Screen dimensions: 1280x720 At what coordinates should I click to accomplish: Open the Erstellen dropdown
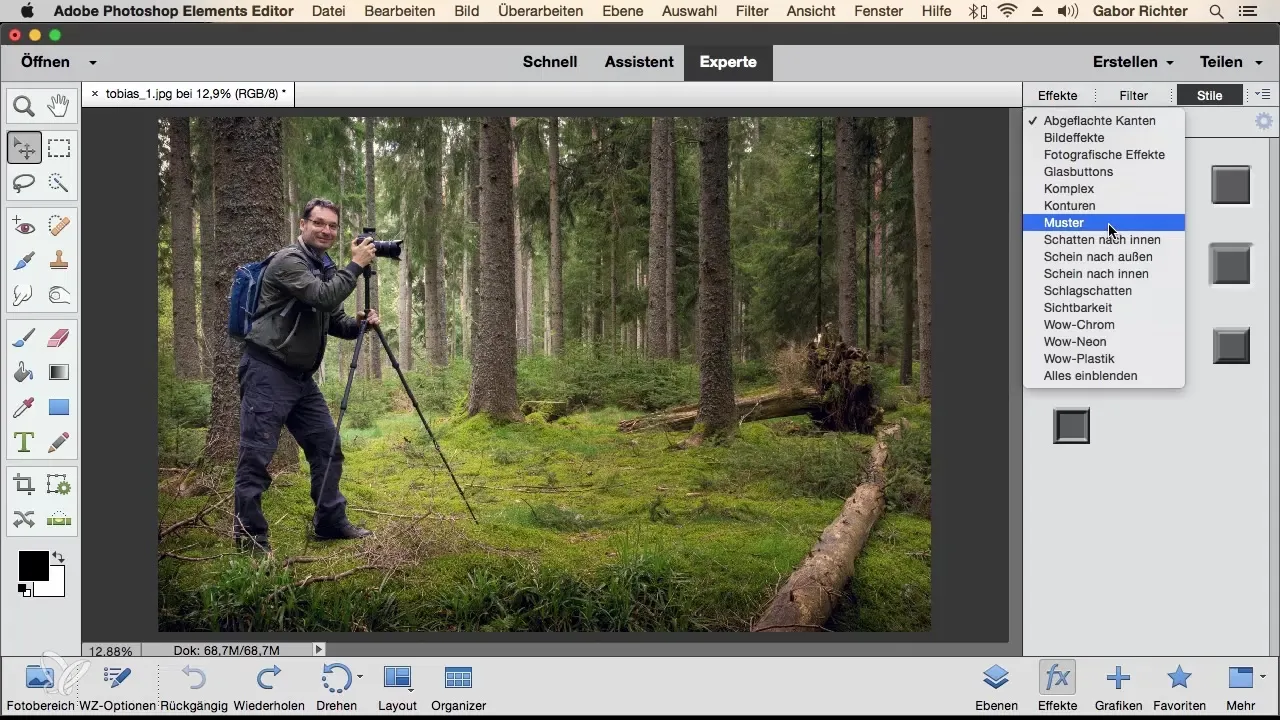coord(1133,62)
